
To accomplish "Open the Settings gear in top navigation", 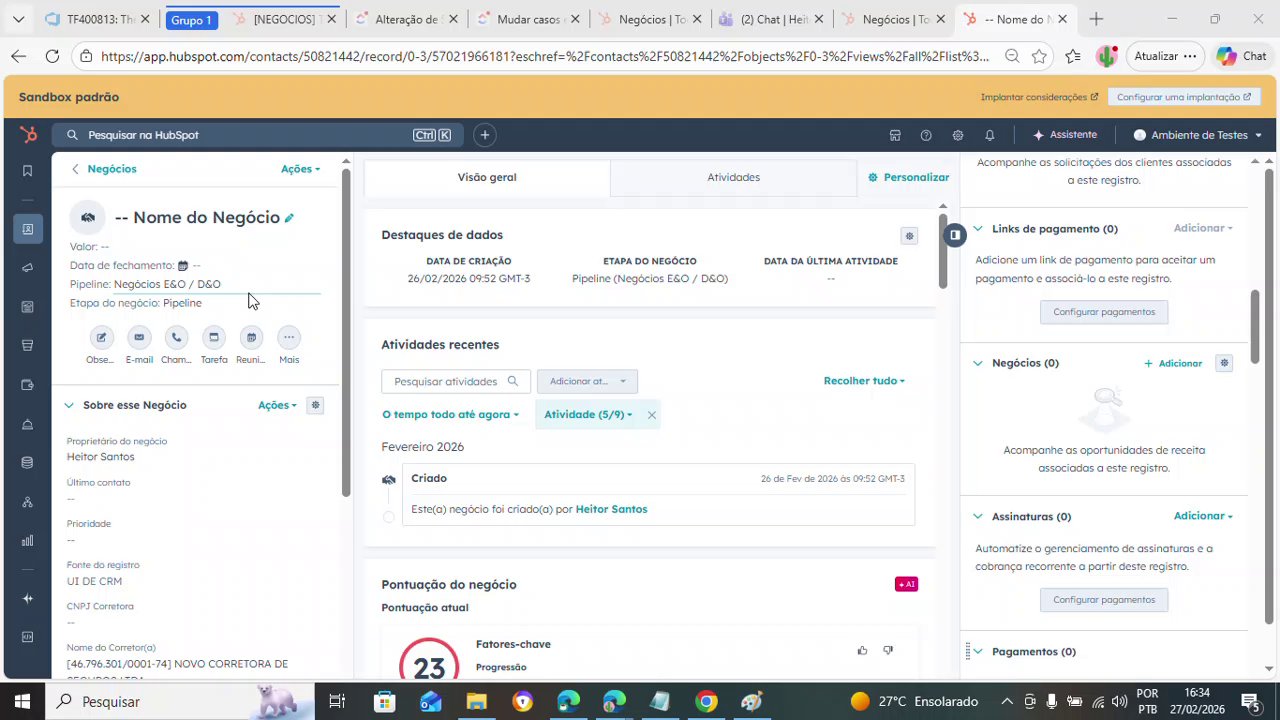I will click(x=958, y=135).
